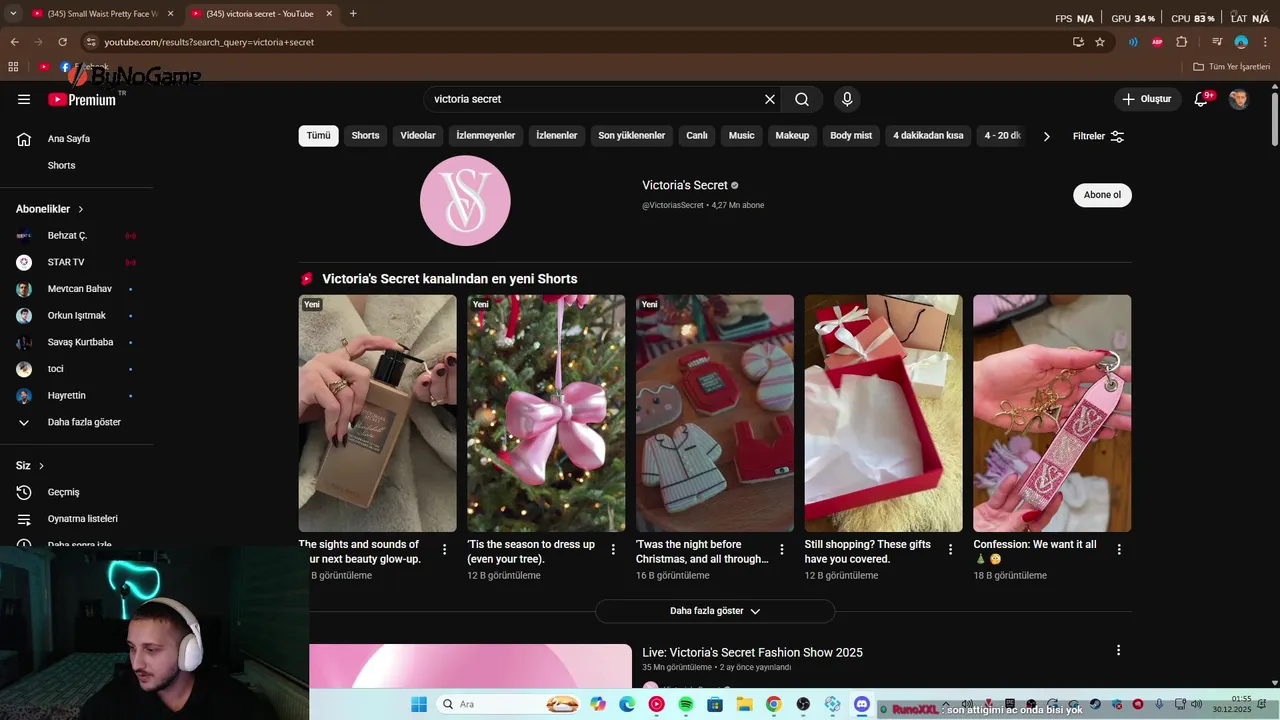
Task: Show next filter chips with the right arrow
Action: tap(1046, 136)
